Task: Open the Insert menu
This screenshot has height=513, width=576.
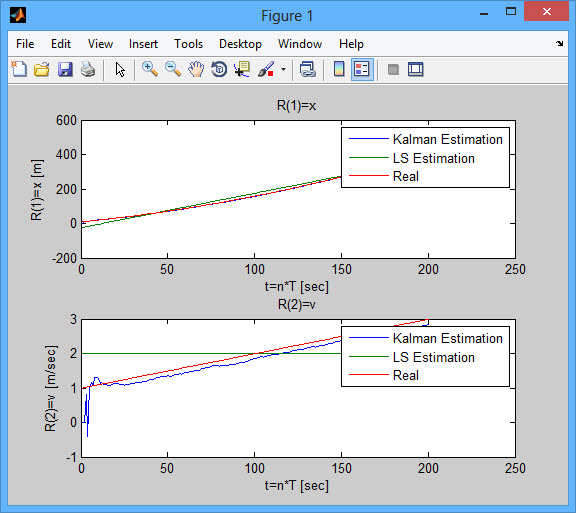Action: click(x=143, y=44)
